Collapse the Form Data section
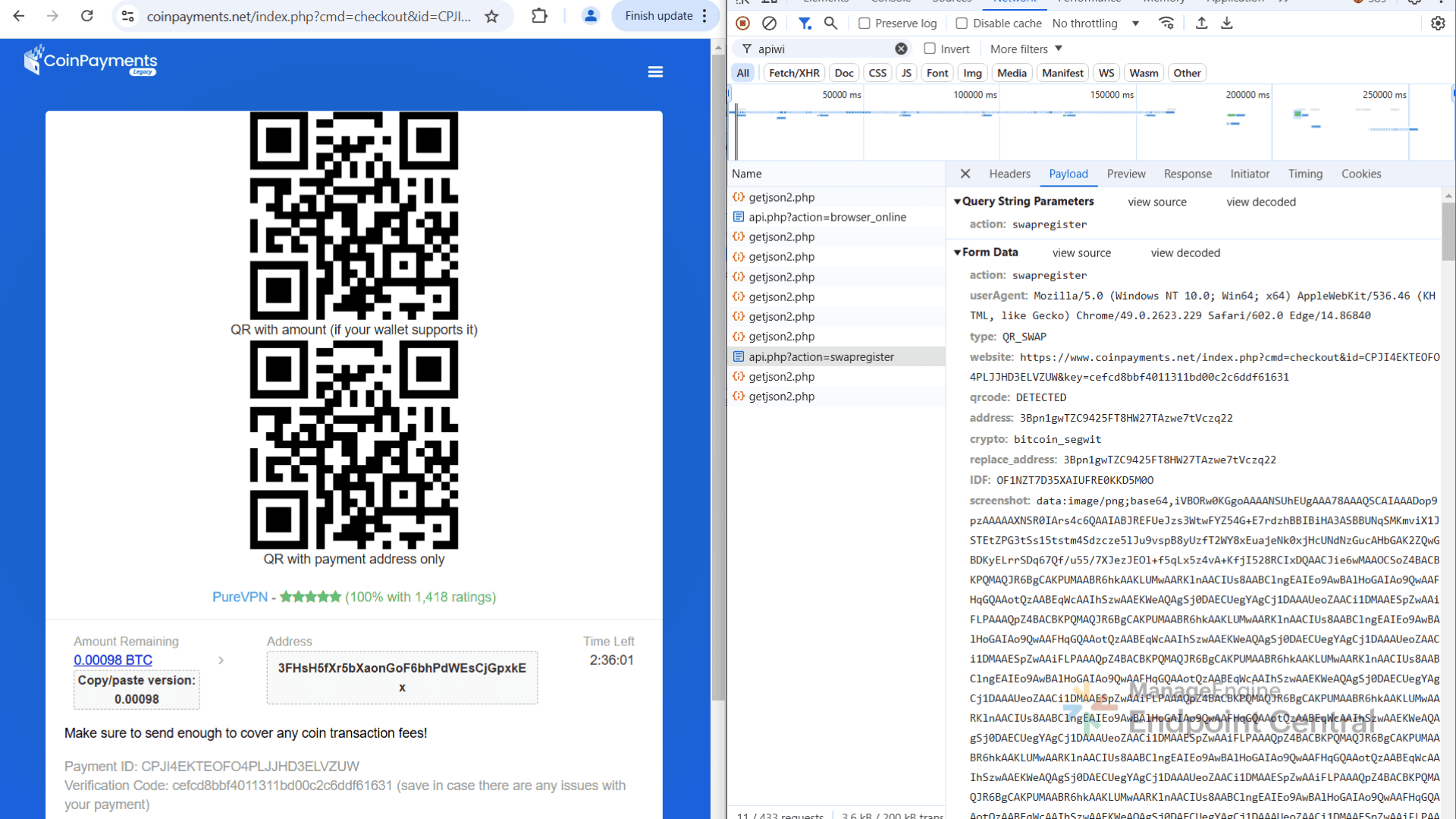This screenshot has width=1456, height=819. point(958,253)
